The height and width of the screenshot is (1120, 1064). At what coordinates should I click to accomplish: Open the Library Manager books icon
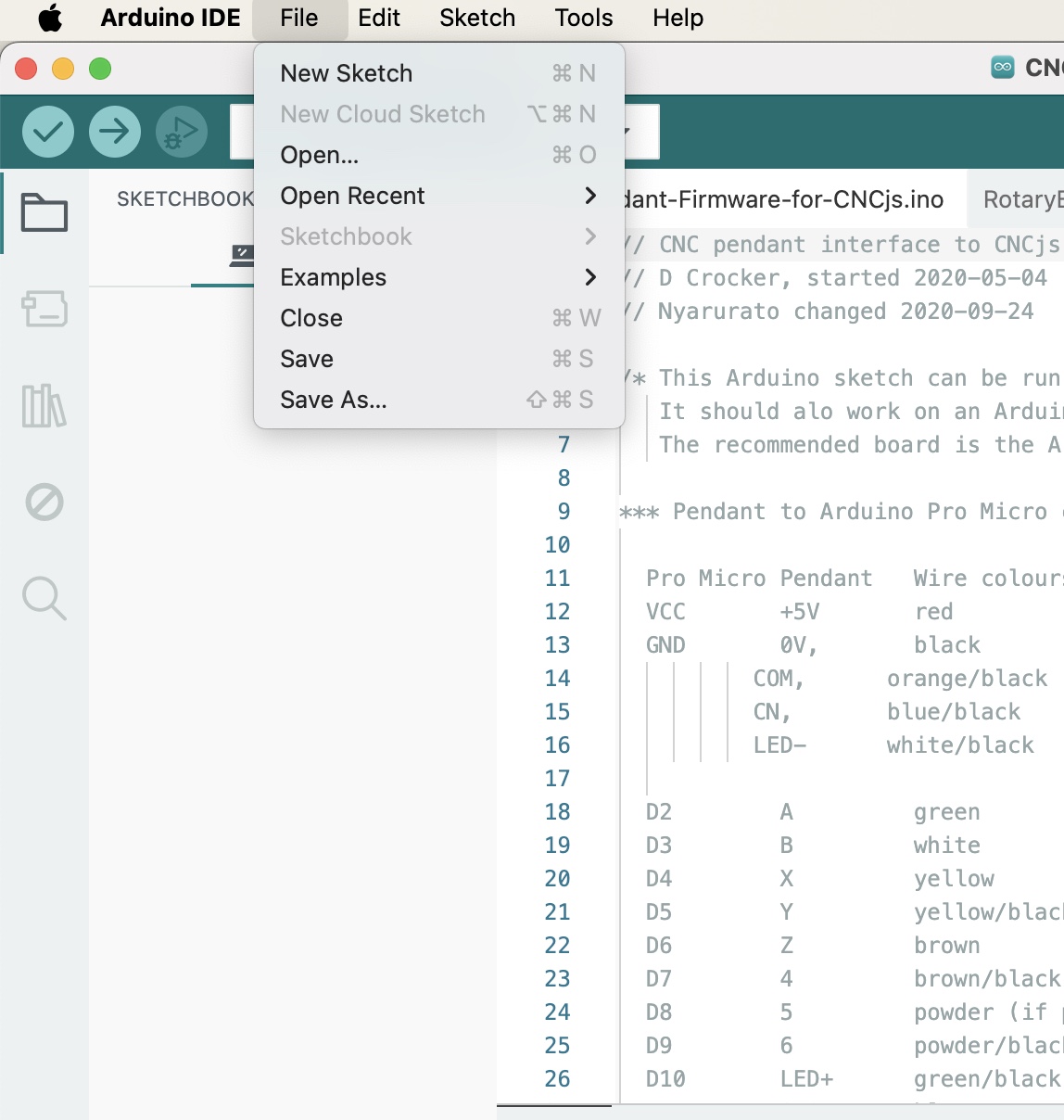coord(44,405)
